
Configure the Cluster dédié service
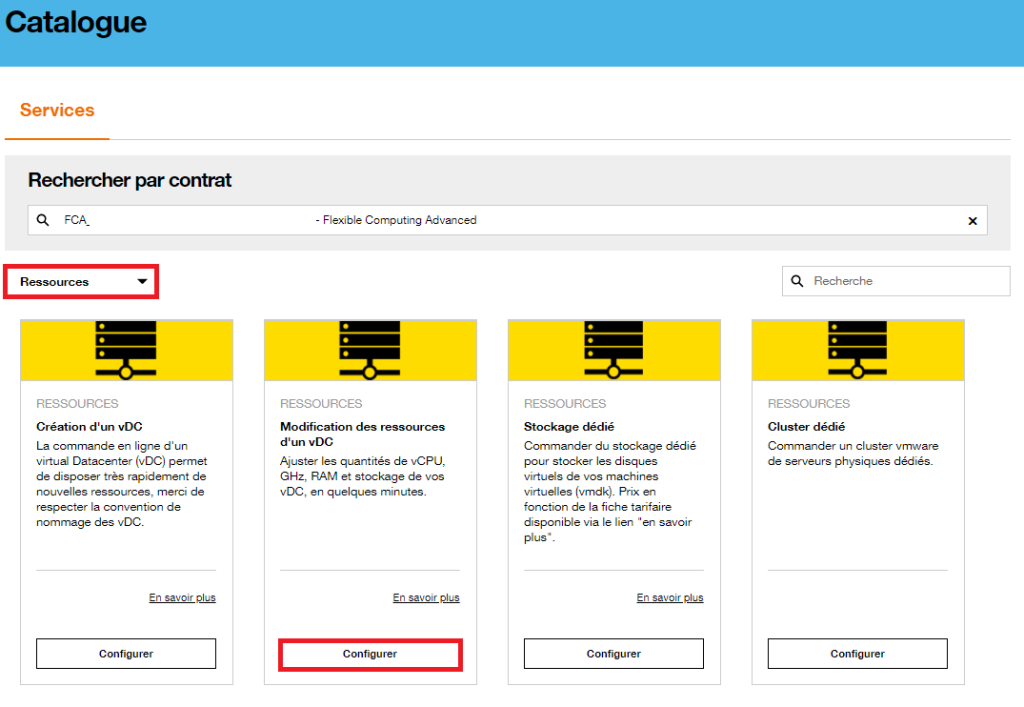pos(857,653)
